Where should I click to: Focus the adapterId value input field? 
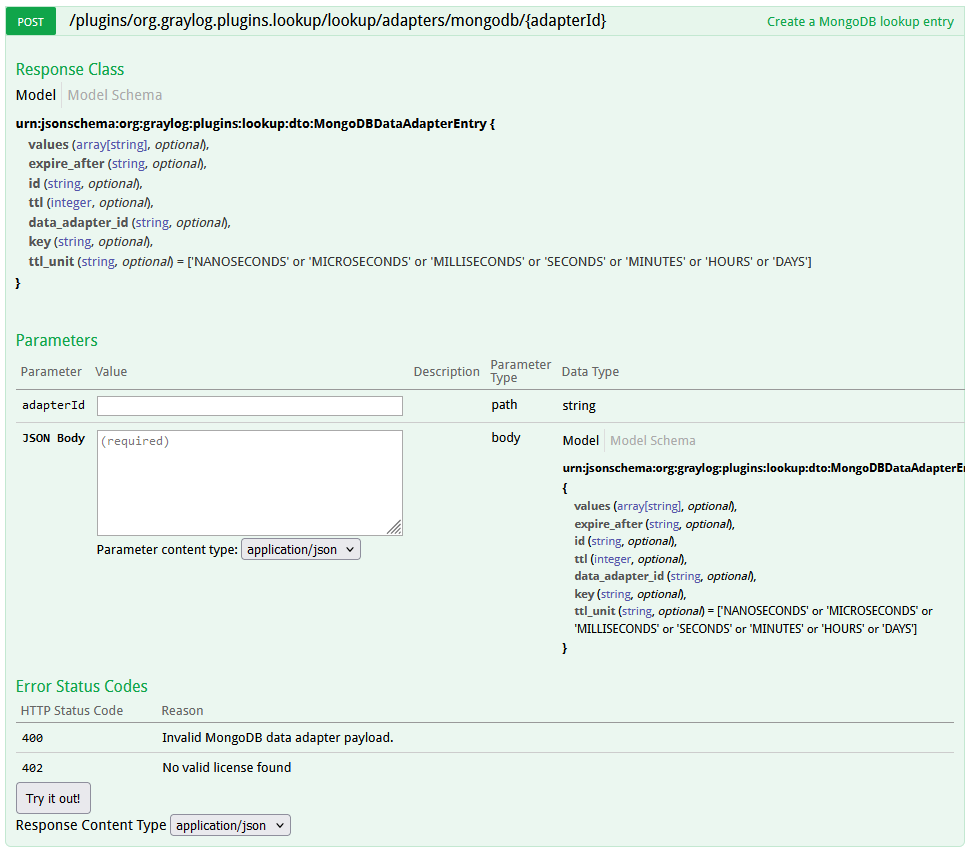coord(249,406)
